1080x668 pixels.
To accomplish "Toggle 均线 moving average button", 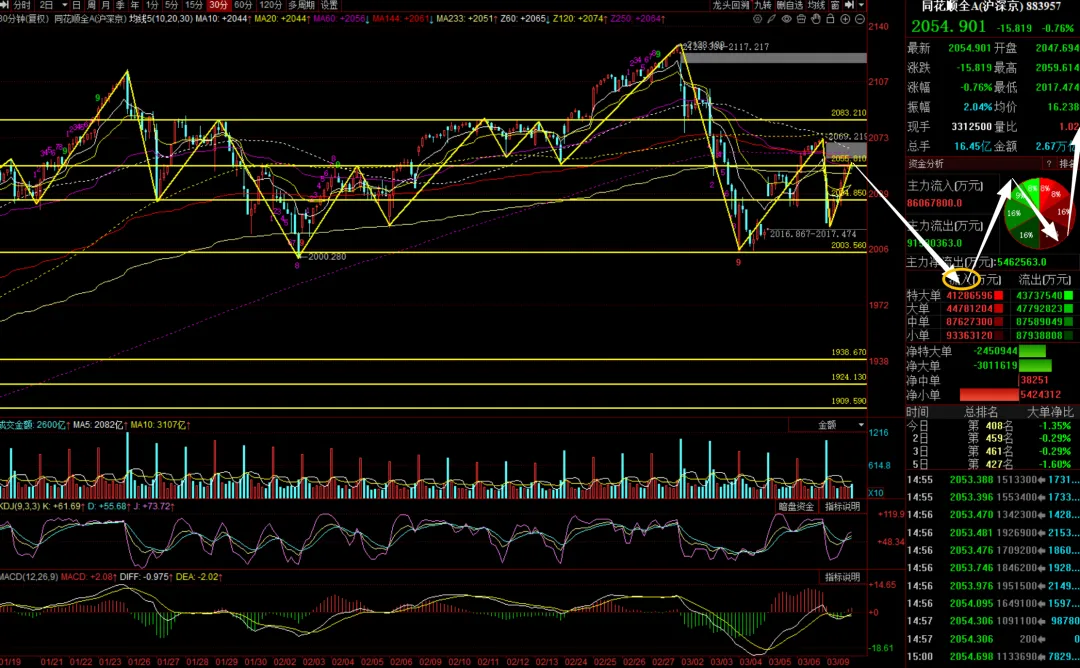I will (x=816, y=5).
